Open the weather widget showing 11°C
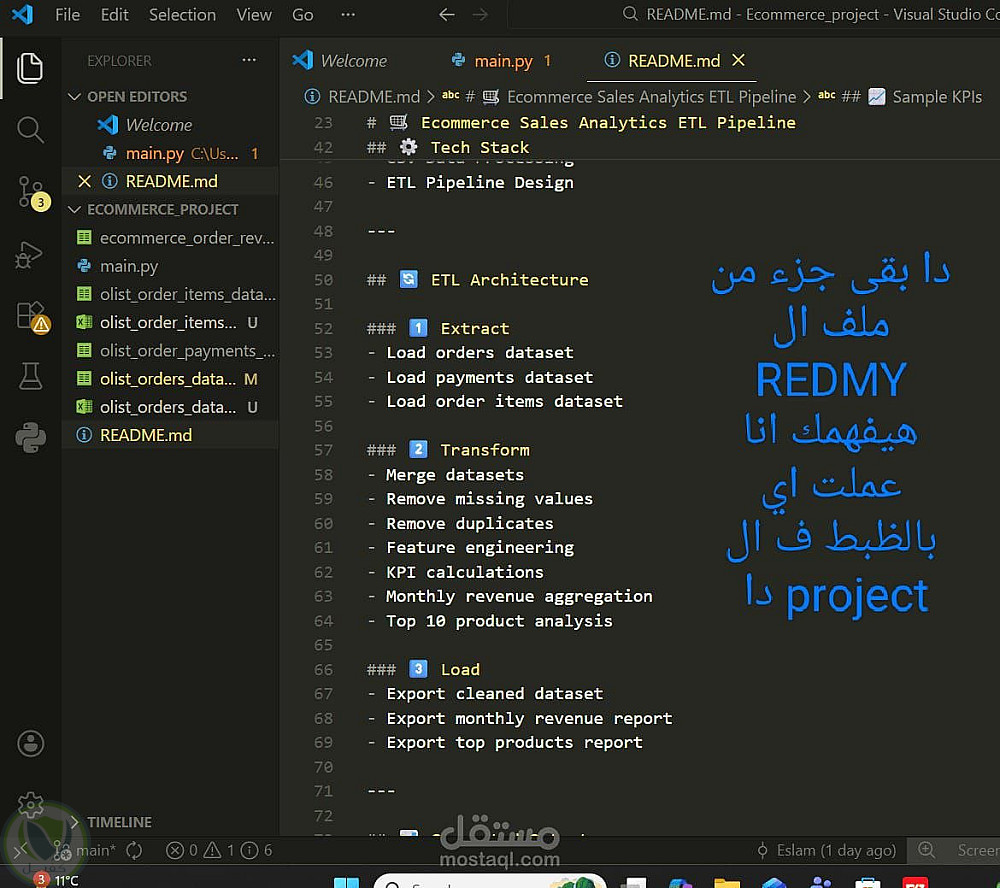 click(x=56, y=880)
